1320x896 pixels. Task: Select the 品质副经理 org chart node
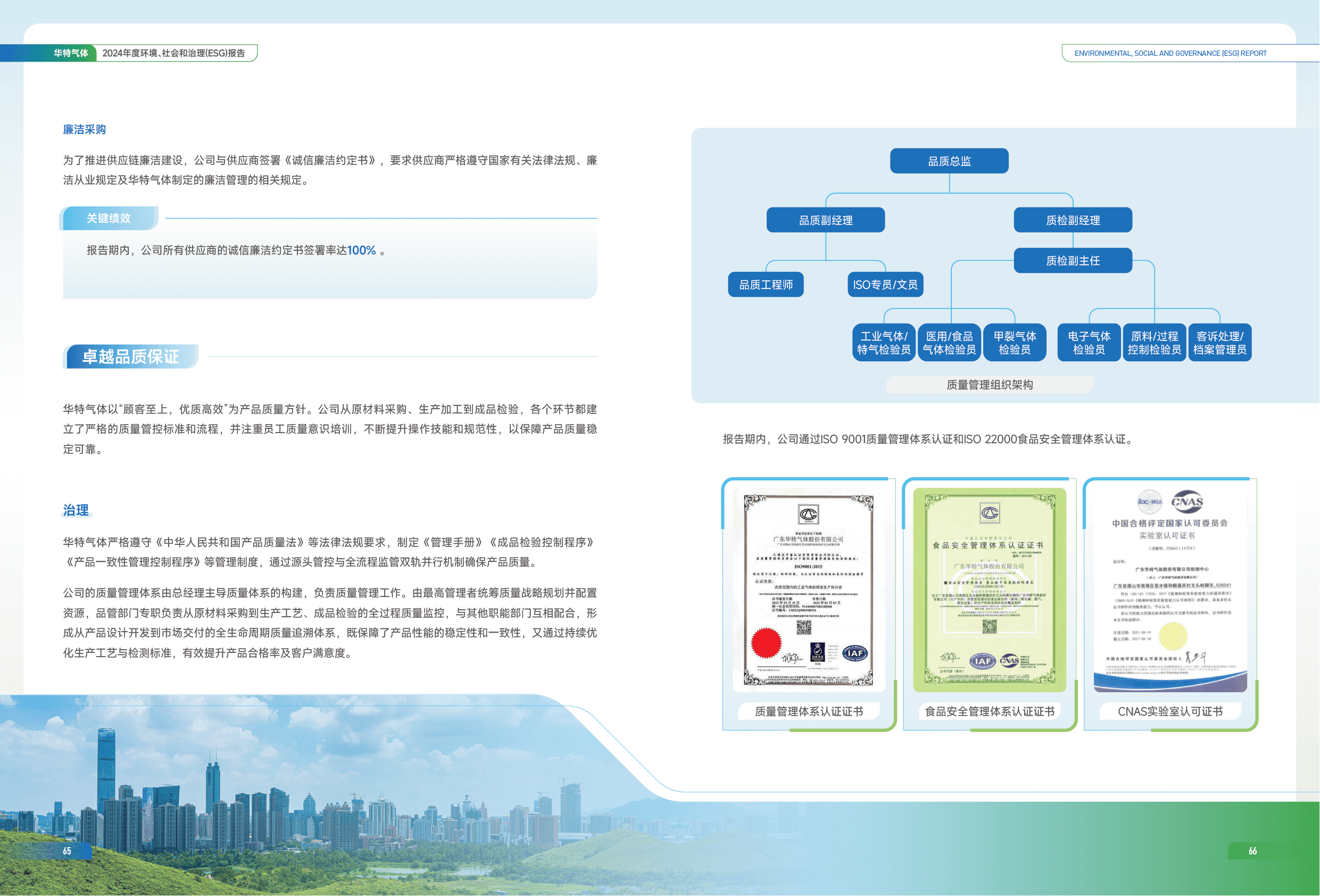pyautogui.click(x=825, y=220)
